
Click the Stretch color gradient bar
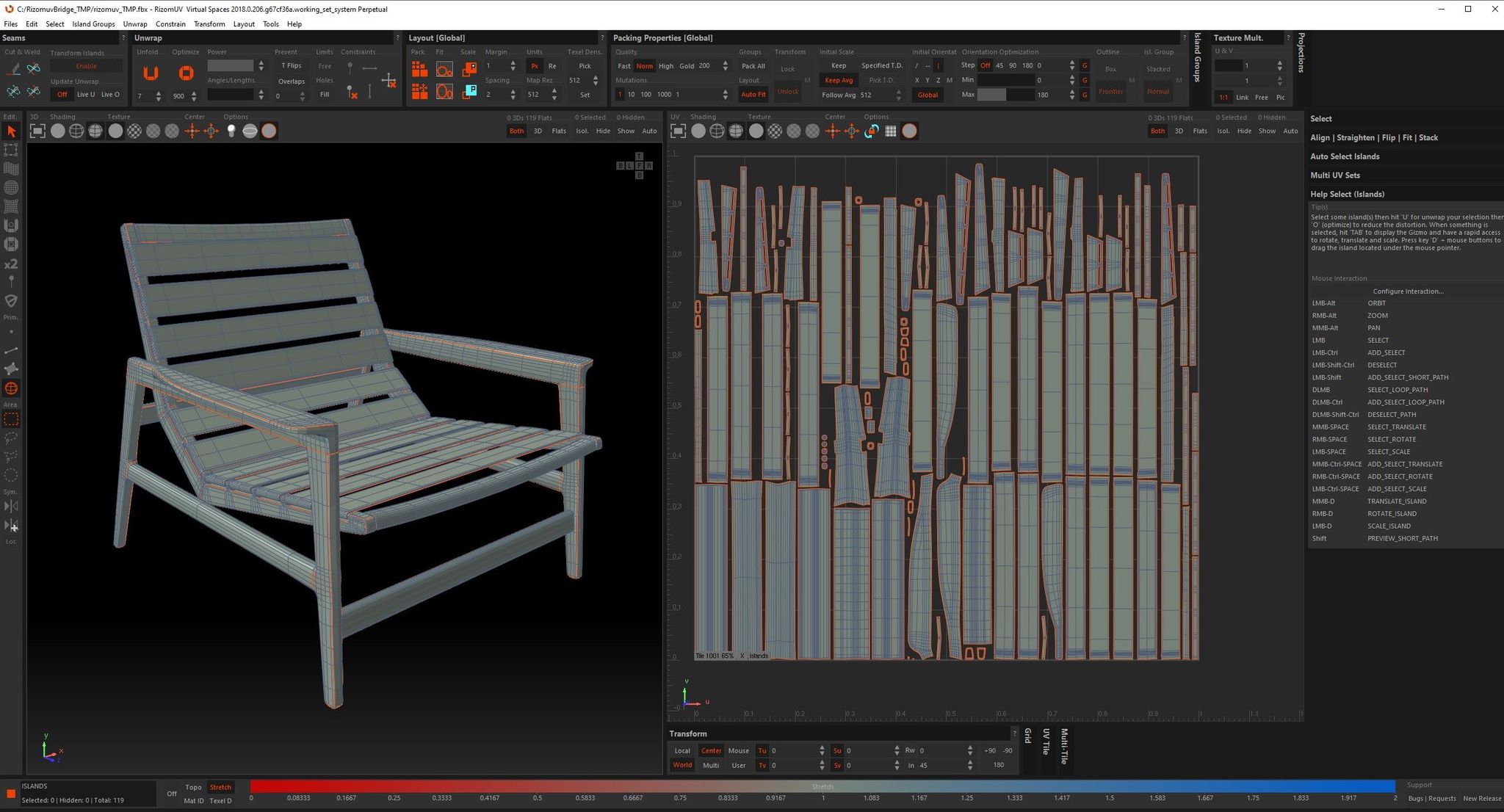point(822,787)
